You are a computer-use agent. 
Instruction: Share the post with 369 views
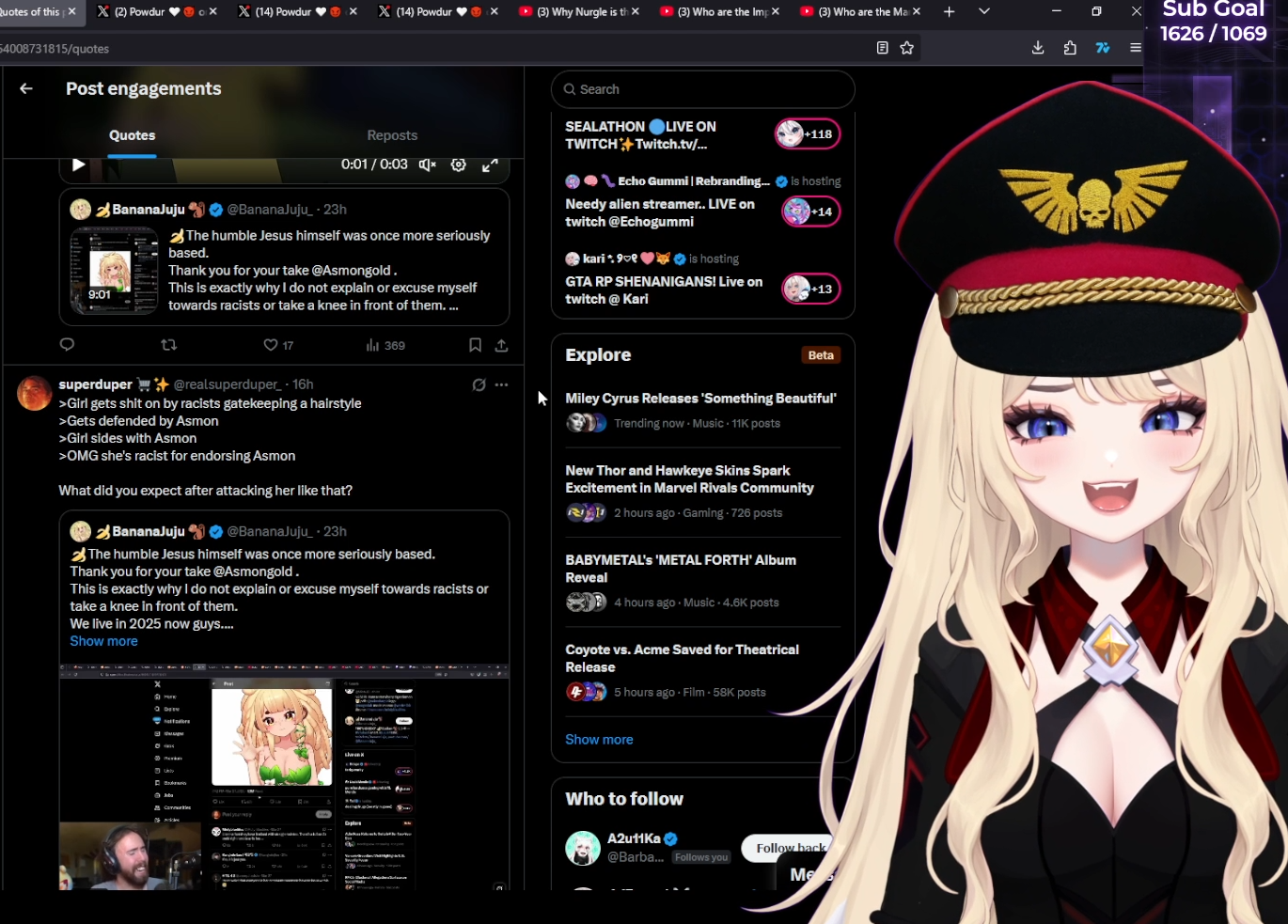pos(502,345)
